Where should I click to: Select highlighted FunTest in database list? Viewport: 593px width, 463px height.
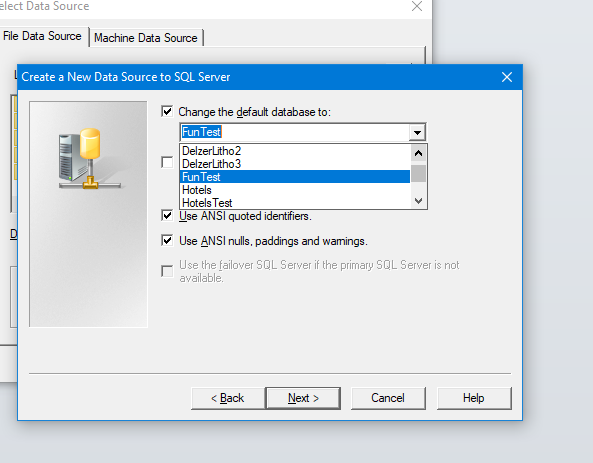[295, 177]
